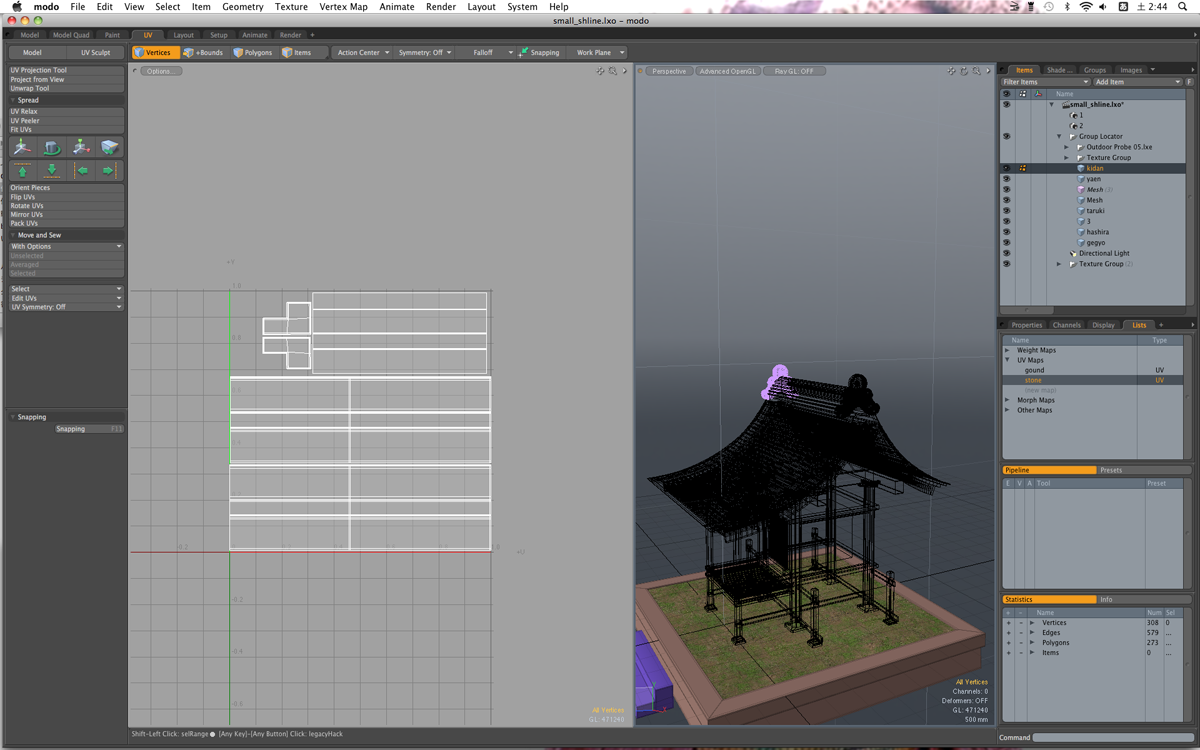Switch to the Channels tab
The image size is (1200, 750).
coord(1067,325)
